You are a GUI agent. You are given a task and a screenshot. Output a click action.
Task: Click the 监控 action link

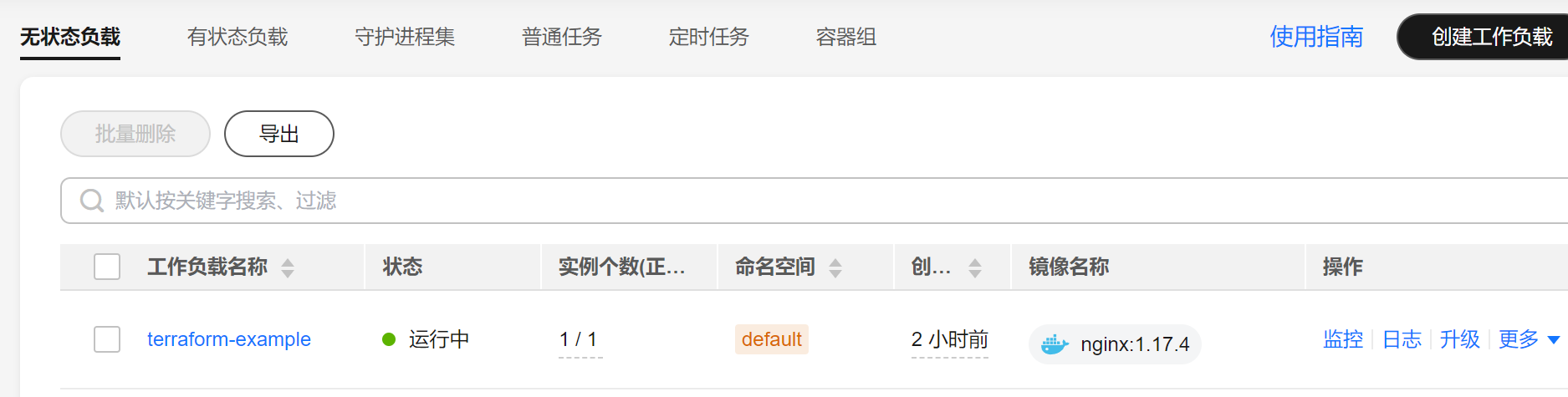point(1343,339)
